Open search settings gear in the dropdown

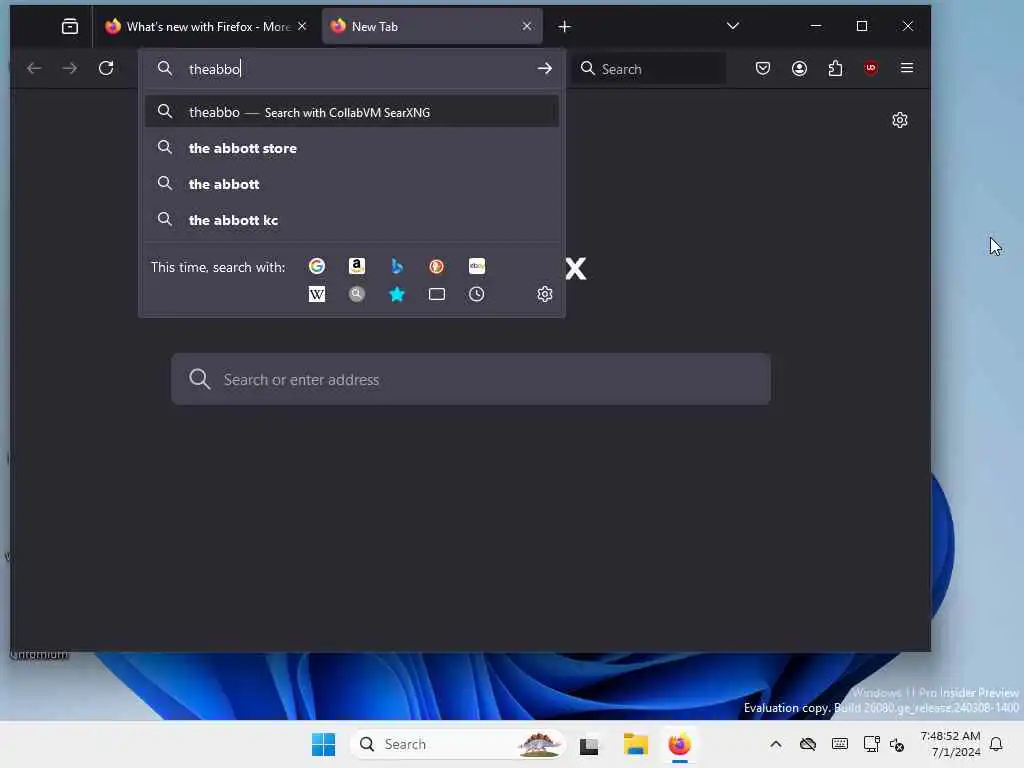545,294
